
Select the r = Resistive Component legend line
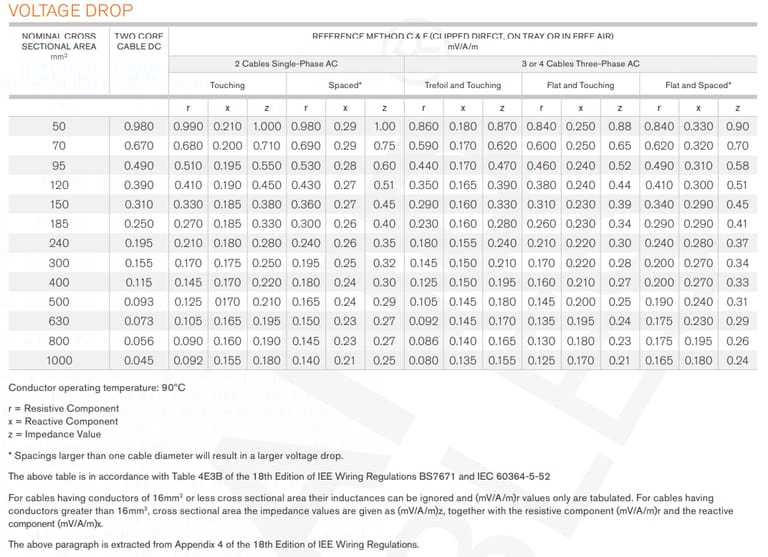point(63,408)
